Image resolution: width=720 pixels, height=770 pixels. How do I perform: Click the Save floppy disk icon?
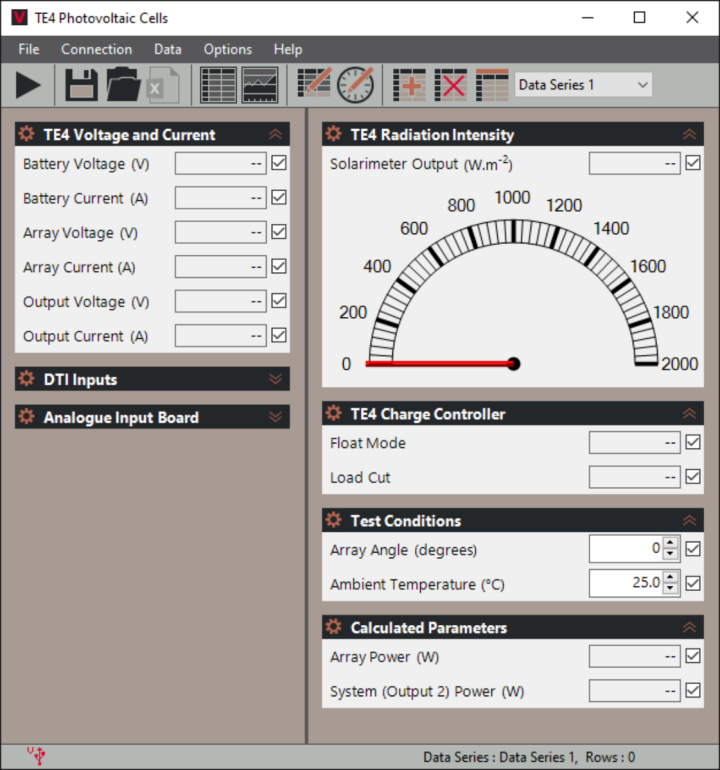pyautogui.click(x=81, y=85)
